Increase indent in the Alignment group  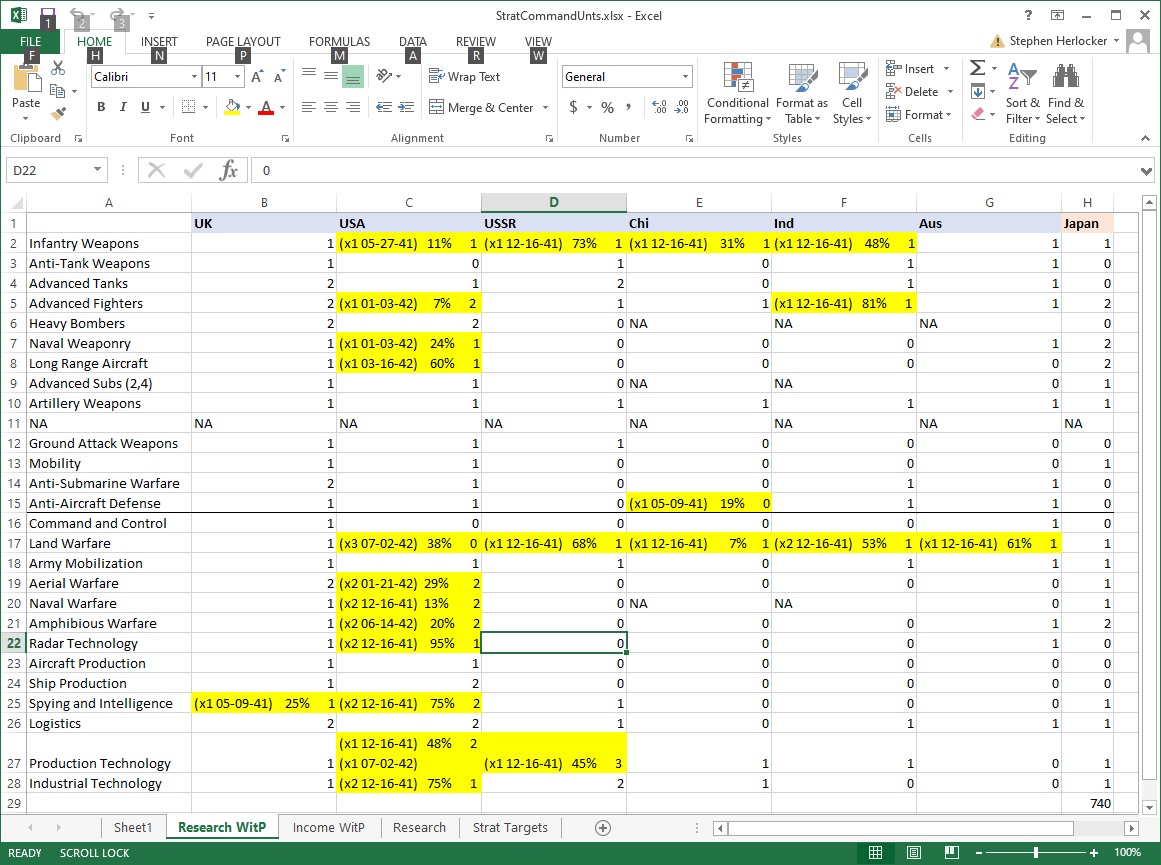pyautogui.click(x=406, y=107)
